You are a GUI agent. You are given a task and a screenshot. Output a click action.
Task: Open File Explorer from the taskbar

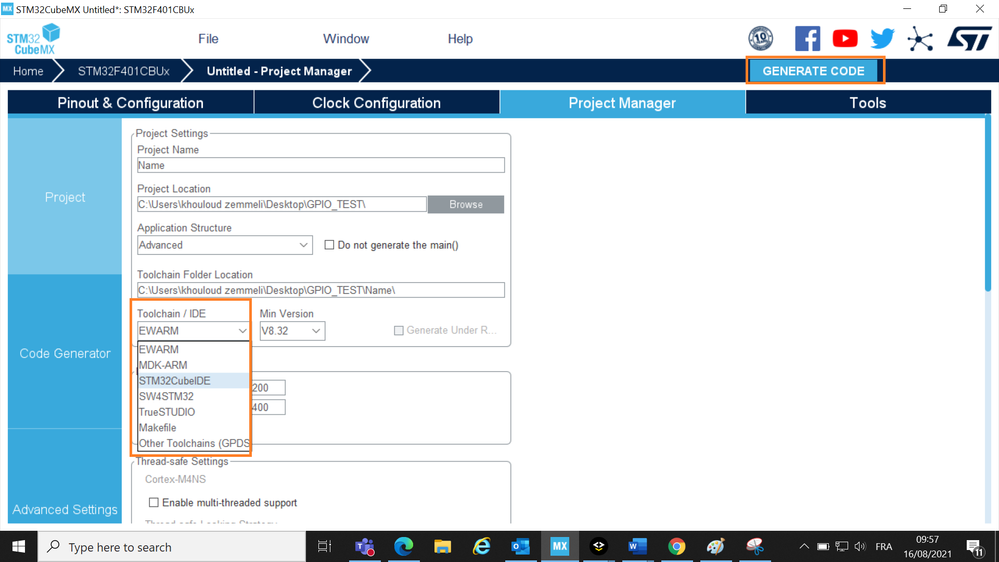point(442,547)
